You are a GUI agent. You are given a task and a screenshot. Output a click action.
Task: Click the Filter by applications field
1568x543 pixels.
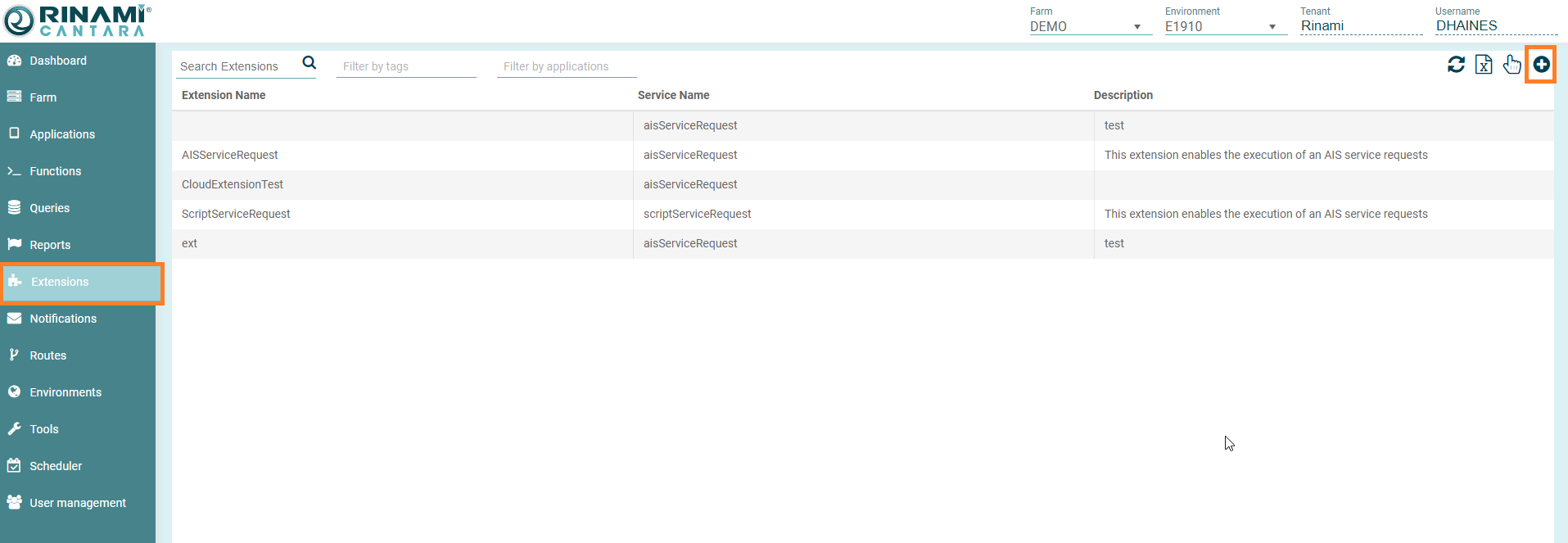pos(567,66)
